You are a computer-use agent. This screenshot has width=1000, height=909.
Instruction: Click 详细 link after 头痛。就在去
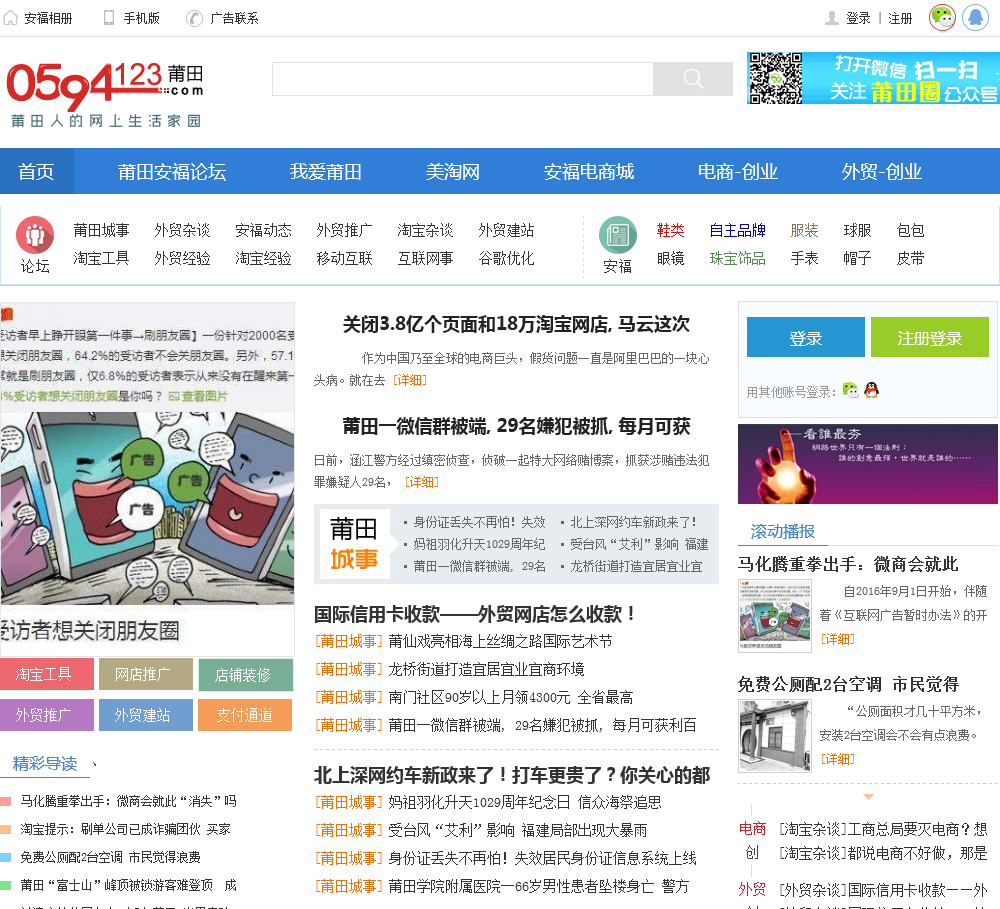coord(409,380)
